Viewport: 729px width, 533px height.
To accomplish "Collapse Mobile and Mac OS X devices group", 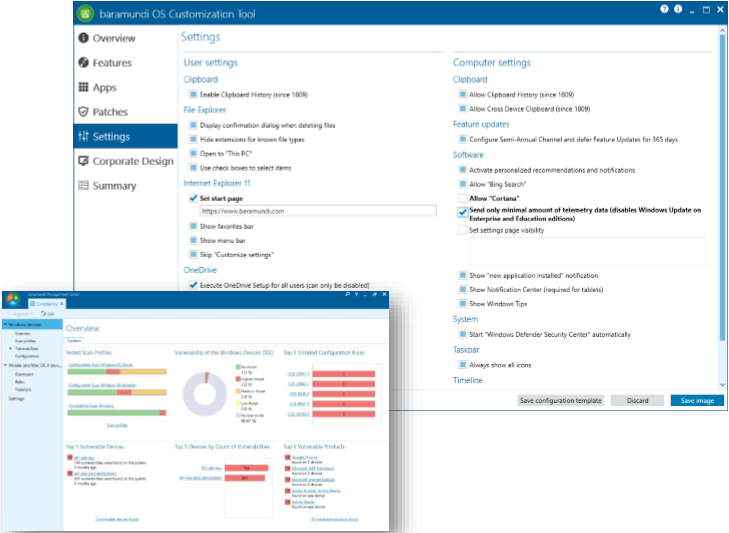I will click(x=4, y=364).
